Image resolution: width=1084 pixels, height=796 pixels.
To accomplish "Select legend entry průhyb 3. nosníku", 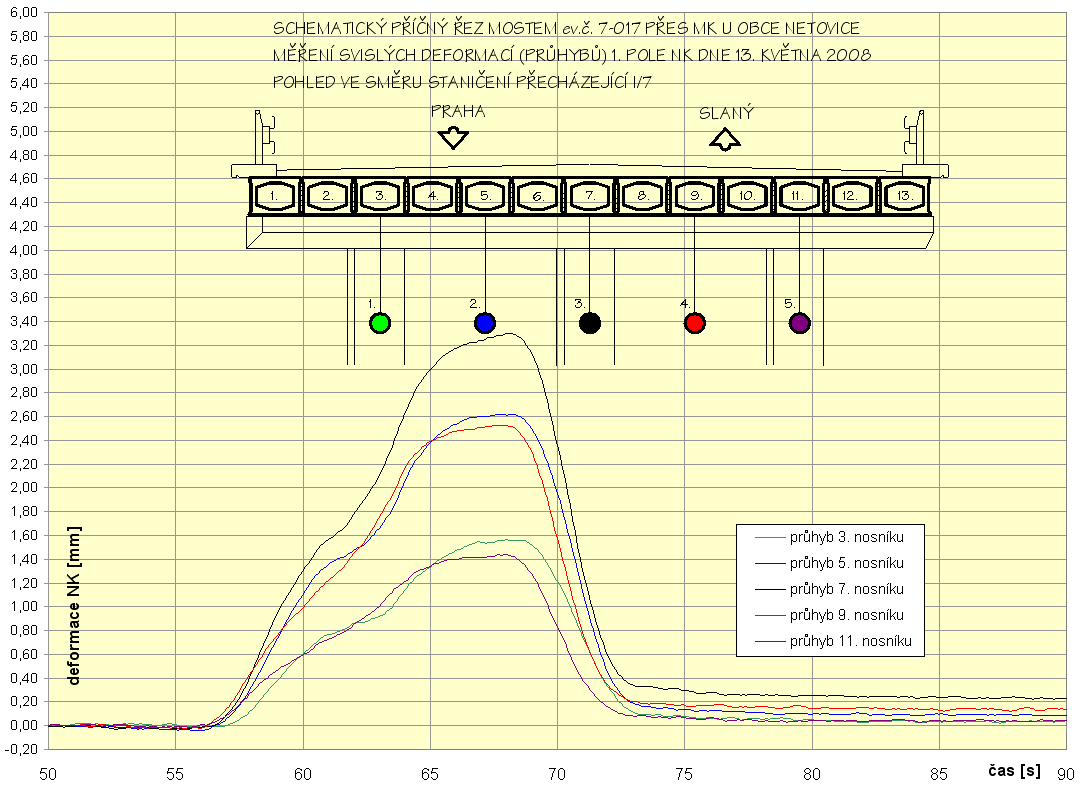I will 846,538.
